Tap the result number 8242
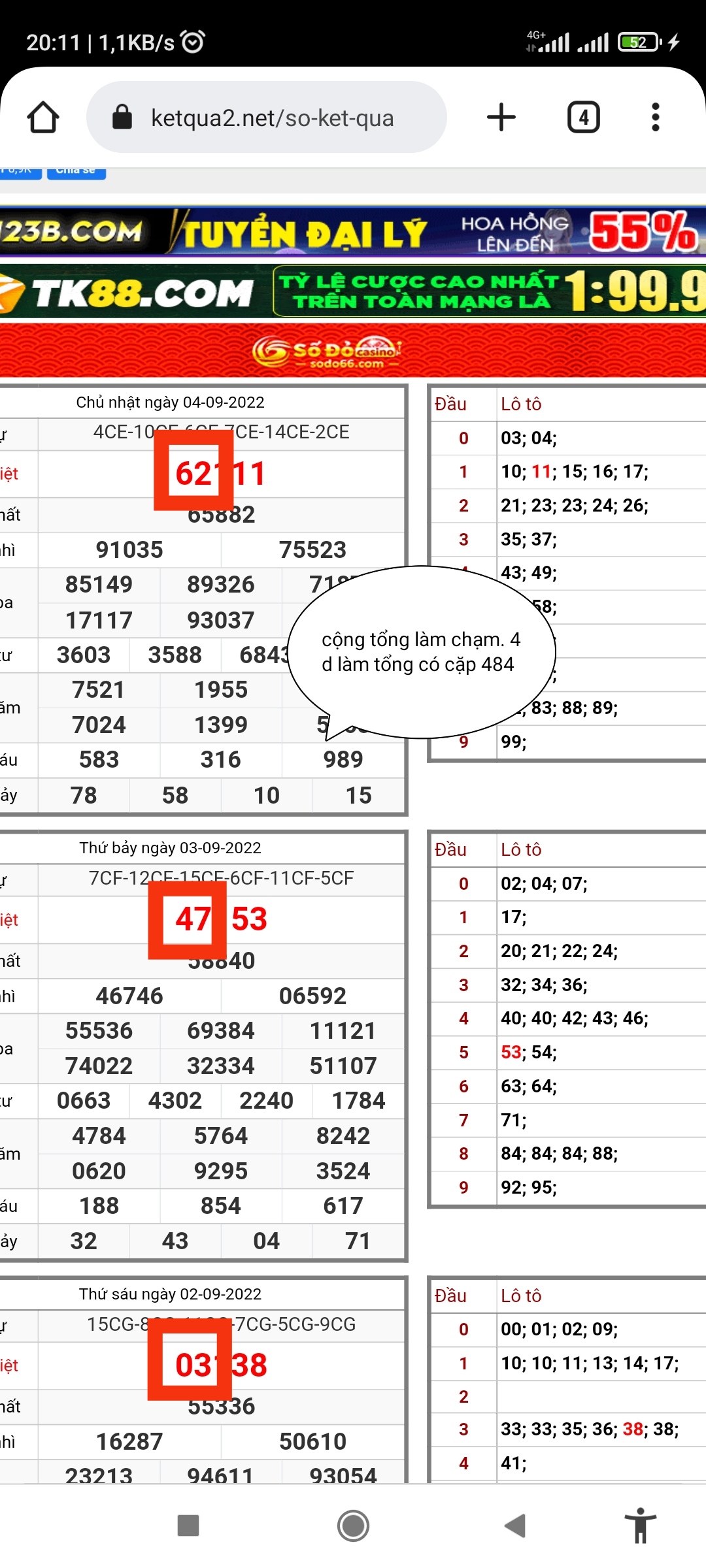 (343, 1136)
